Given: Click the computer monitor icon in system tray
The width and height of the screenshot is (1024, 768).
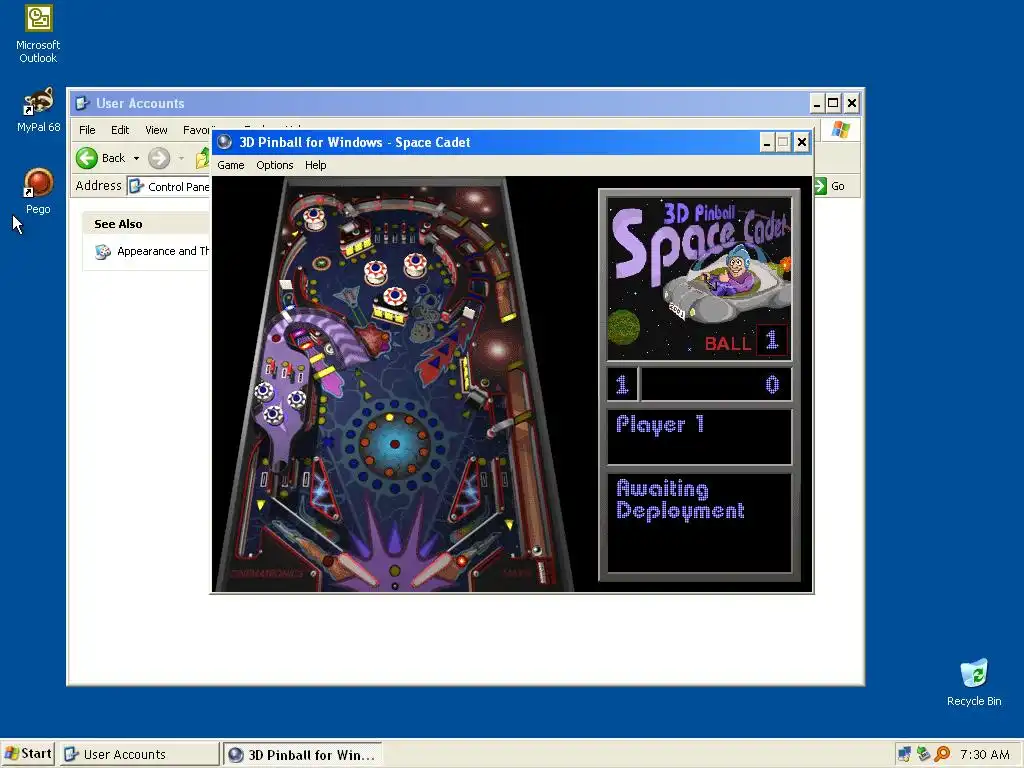Looking at the screenshot, I should [904, 754].
